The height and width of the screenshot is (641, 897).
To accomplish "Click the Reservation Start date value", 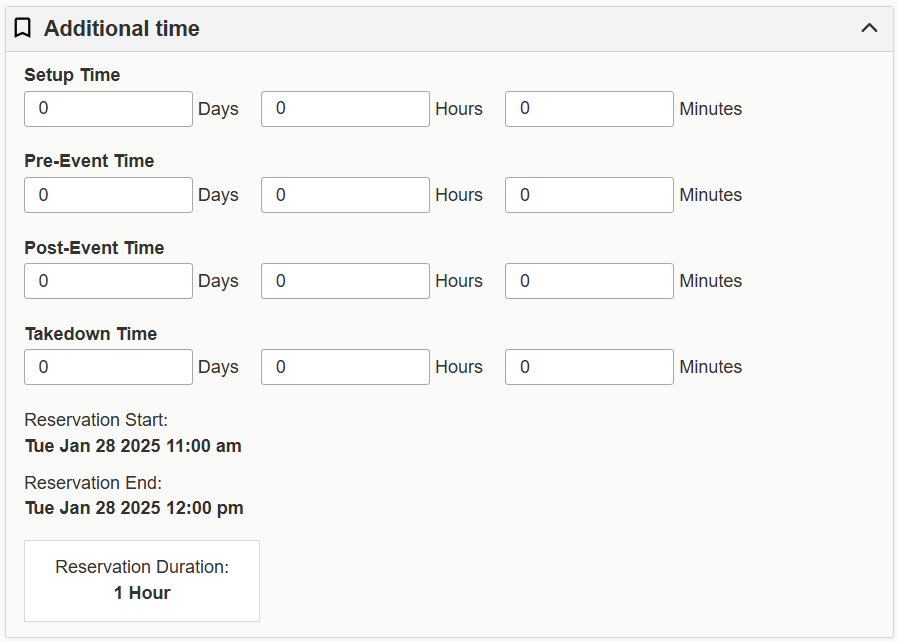I will (133, 446).
